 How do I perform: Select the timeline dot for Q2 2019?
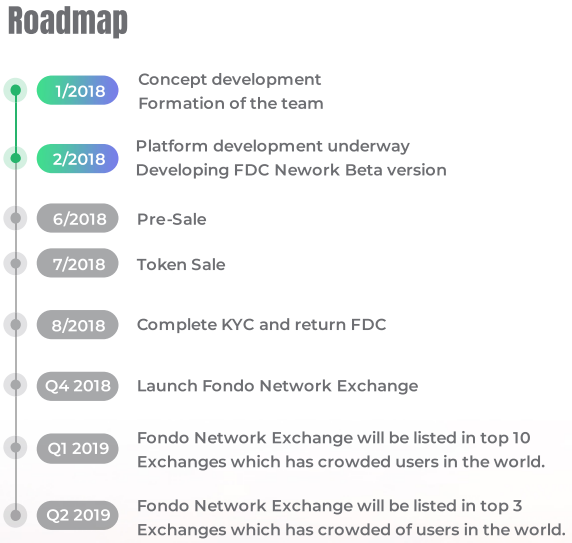pos(15,515)
